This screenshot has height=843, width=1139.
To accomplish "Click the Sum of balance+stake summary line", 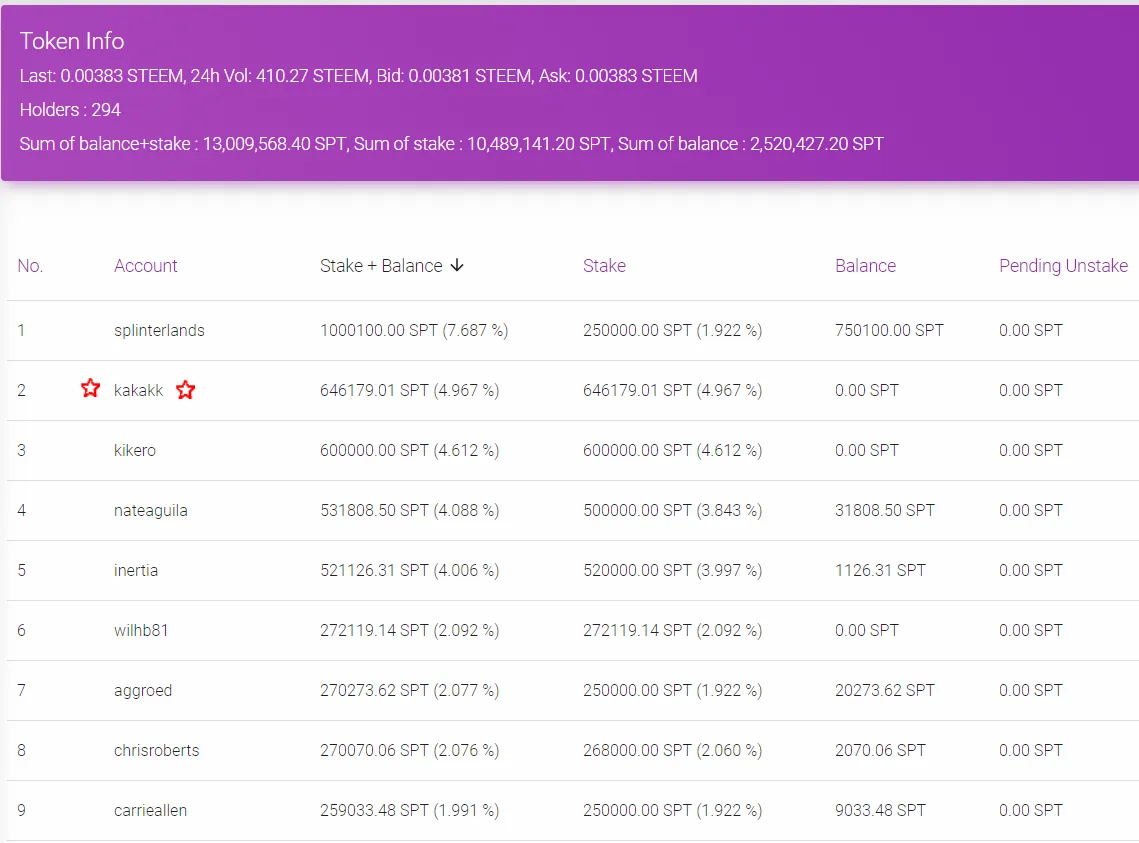I will pyautogui.click(x=452, y=144).
